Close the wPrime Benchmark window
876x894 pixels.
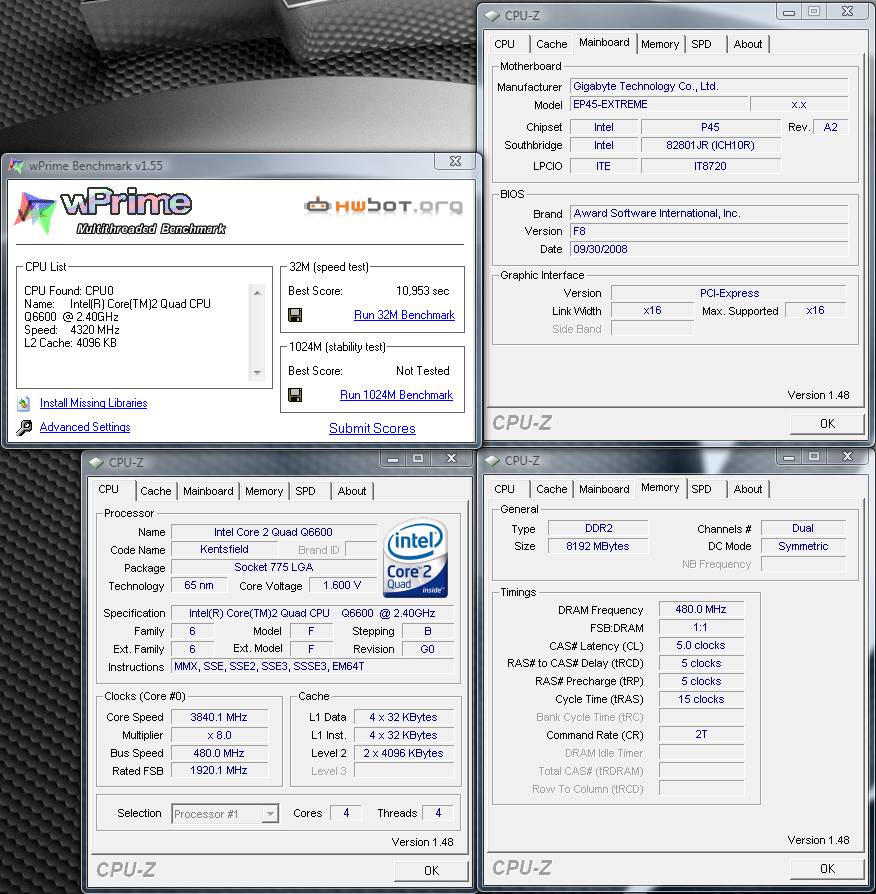[455, 161]
